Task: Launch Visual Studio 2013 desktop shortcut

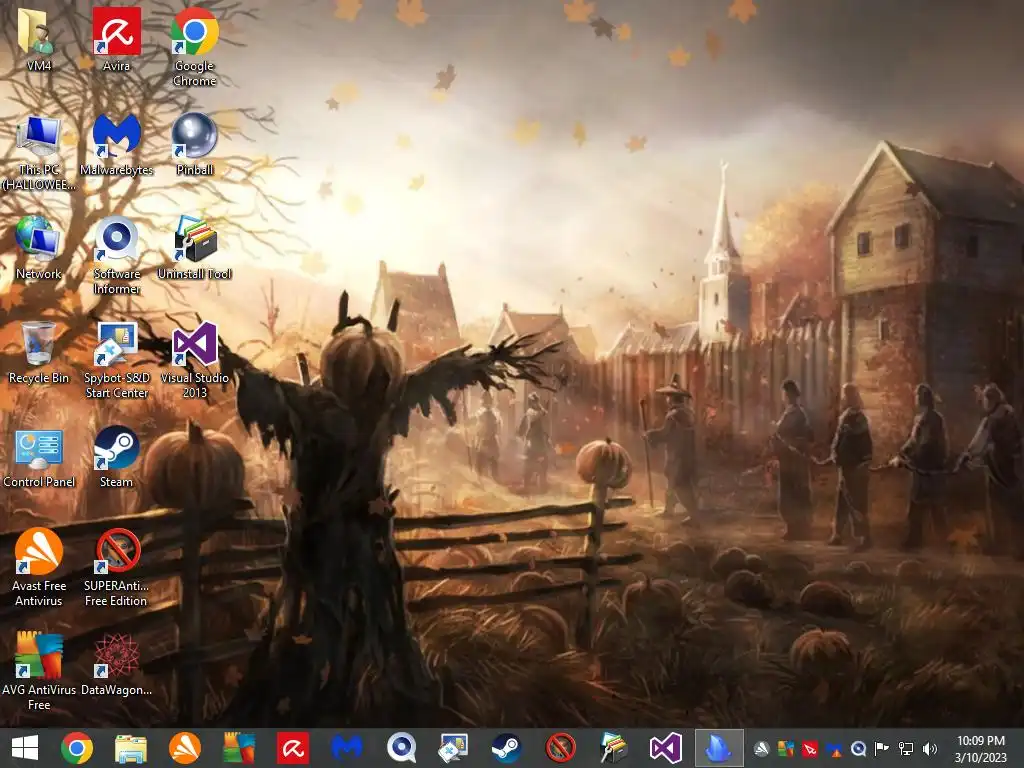Action: 195,360
